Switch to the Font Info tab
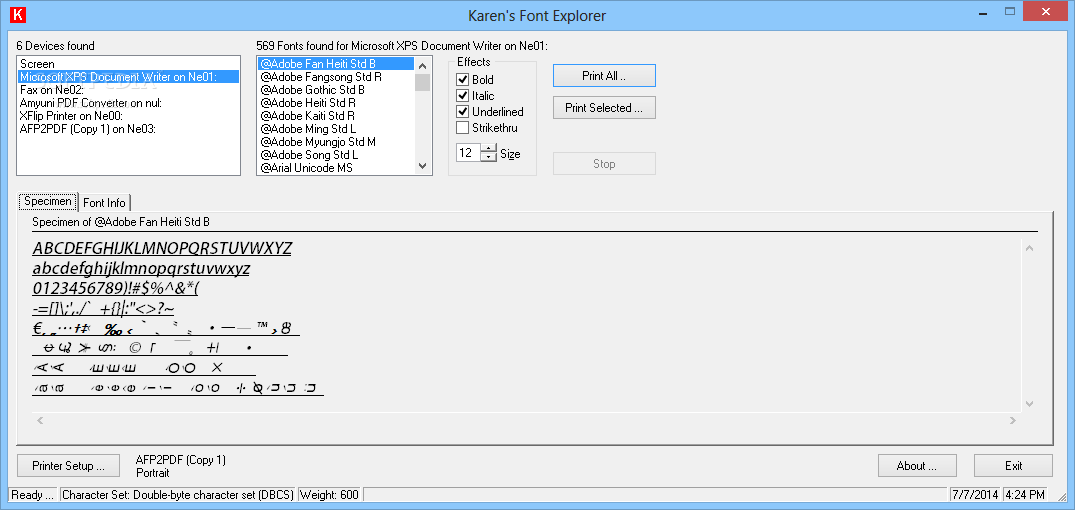Viewport: 1075px width, 510px height. pyautogui.click(x=104, y=203)
